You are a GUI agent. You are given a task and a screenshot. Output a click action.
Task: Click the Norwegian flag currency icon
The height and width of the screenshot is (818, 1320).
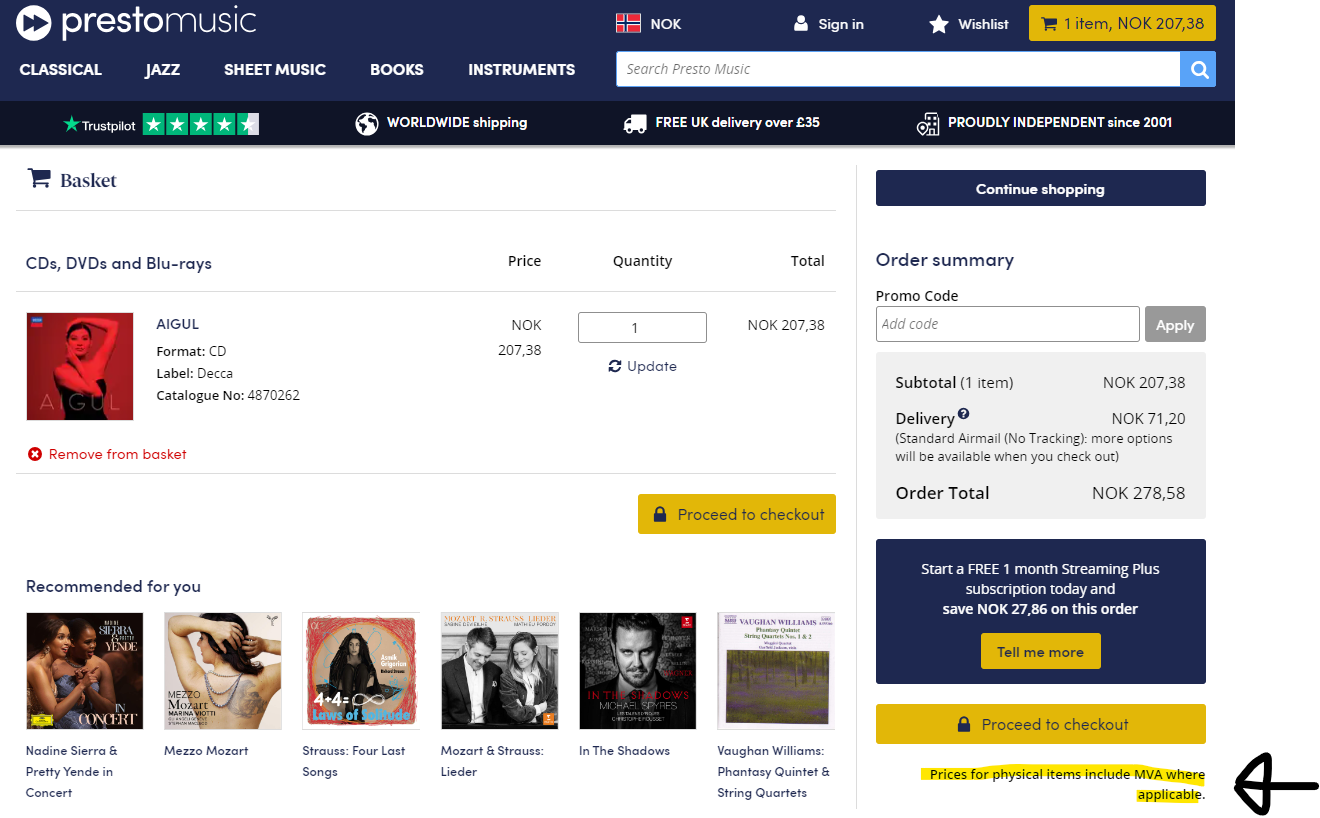pos(628,23)
